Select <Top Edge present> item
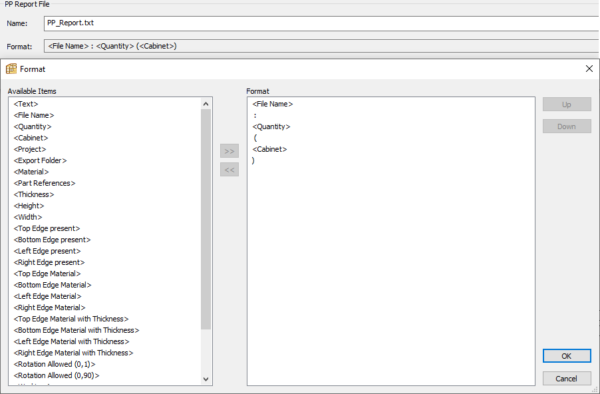600x394 pixels. click(47, 228)
